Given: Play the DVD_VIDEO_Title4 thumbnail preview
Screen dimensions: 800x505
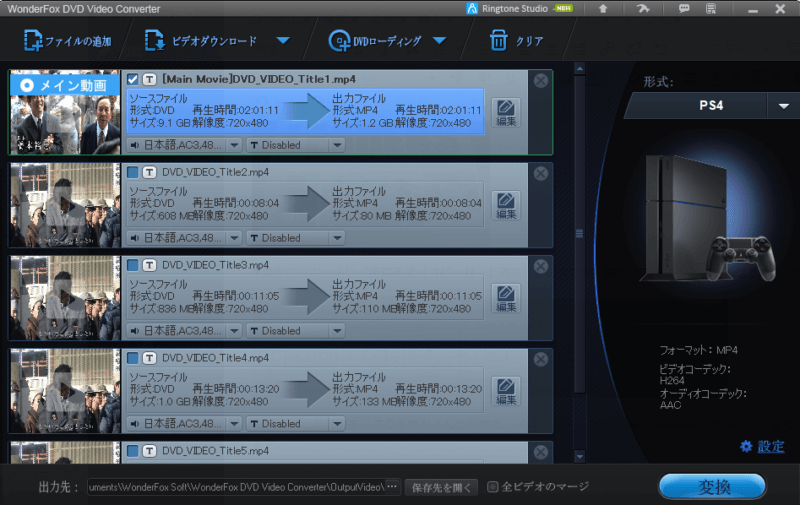Looking at the screenshot, I should 65,391.
